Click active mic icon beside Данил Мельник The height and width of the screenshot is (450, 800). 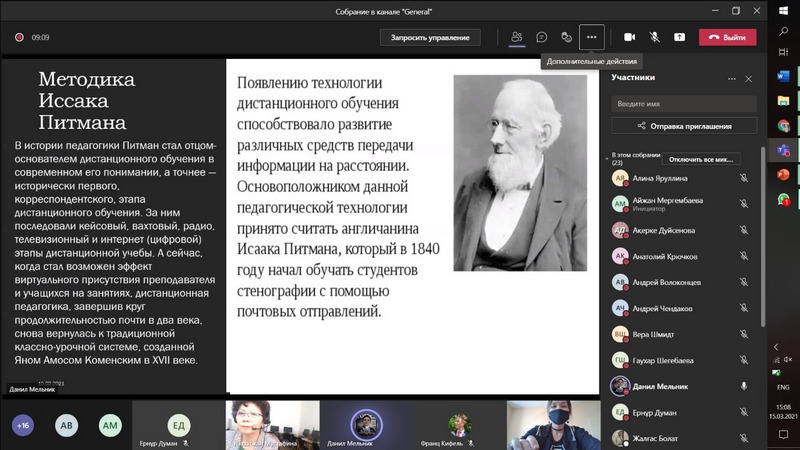744,386
